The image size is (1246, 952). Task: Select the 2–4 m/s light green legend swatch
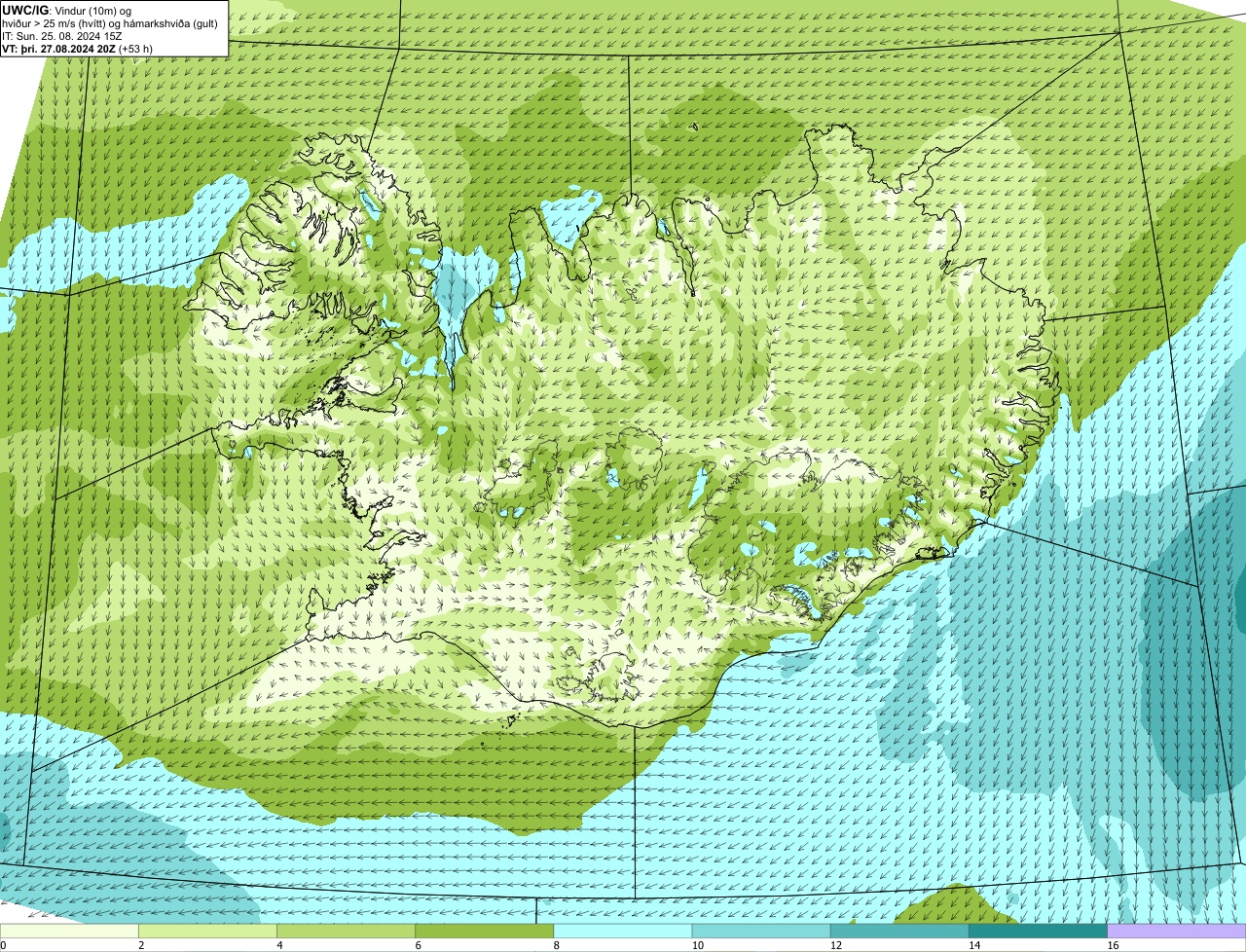(207, 931)
